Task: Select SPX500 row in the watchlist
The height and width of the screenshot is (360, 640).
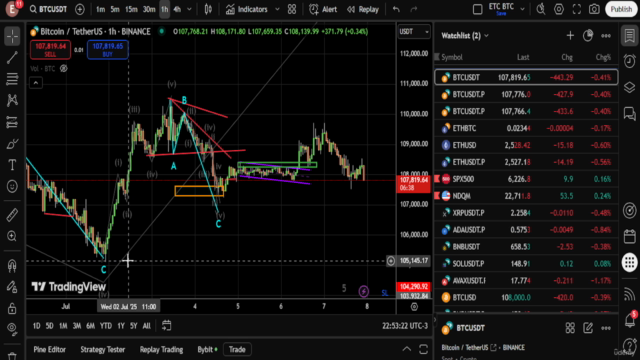Action: click(x=527, y=179)
